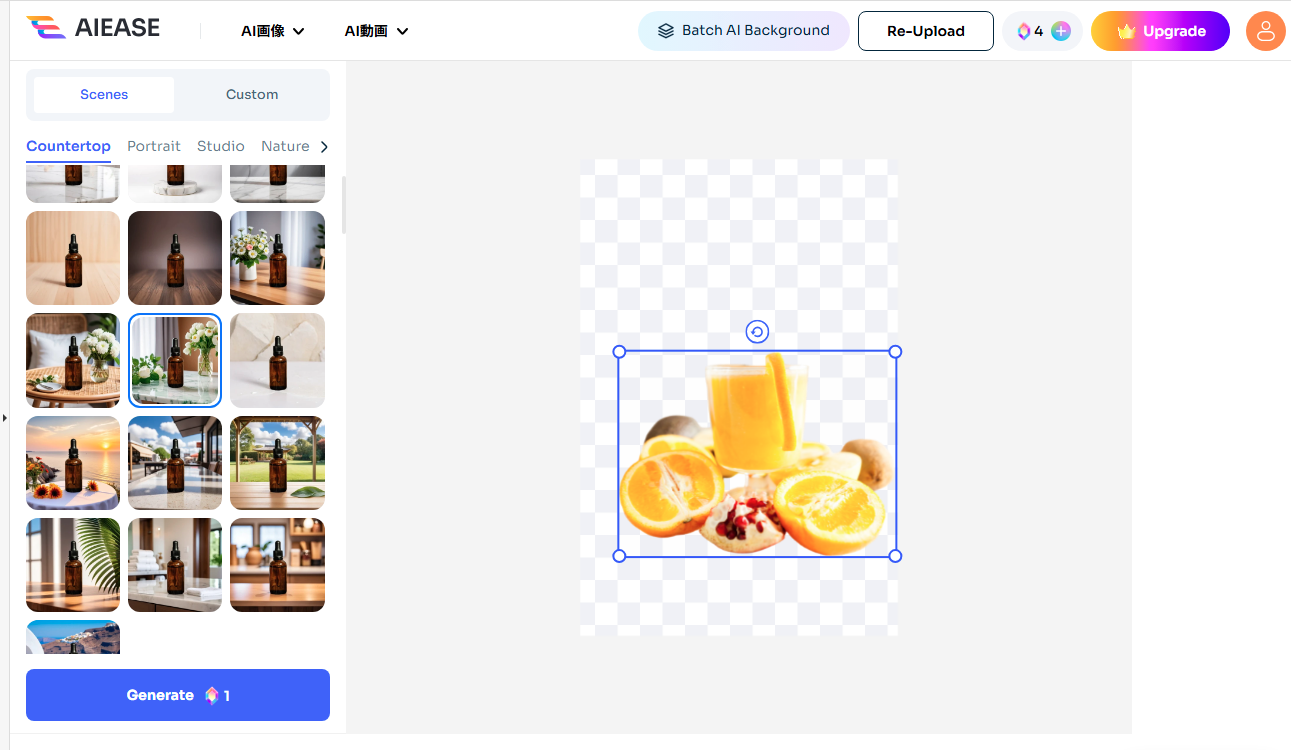The width and height of the screenshot is (1291, 750).
Task: Click the bottom-left resize handle of image
Action: pos(619,556)
